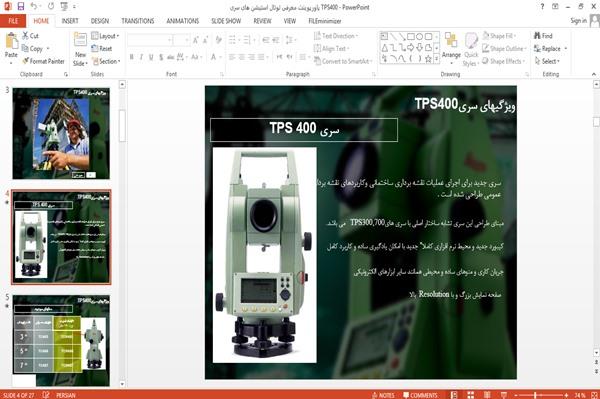
Task: Click the Find binoculars icon
Action: click(537, 36)
